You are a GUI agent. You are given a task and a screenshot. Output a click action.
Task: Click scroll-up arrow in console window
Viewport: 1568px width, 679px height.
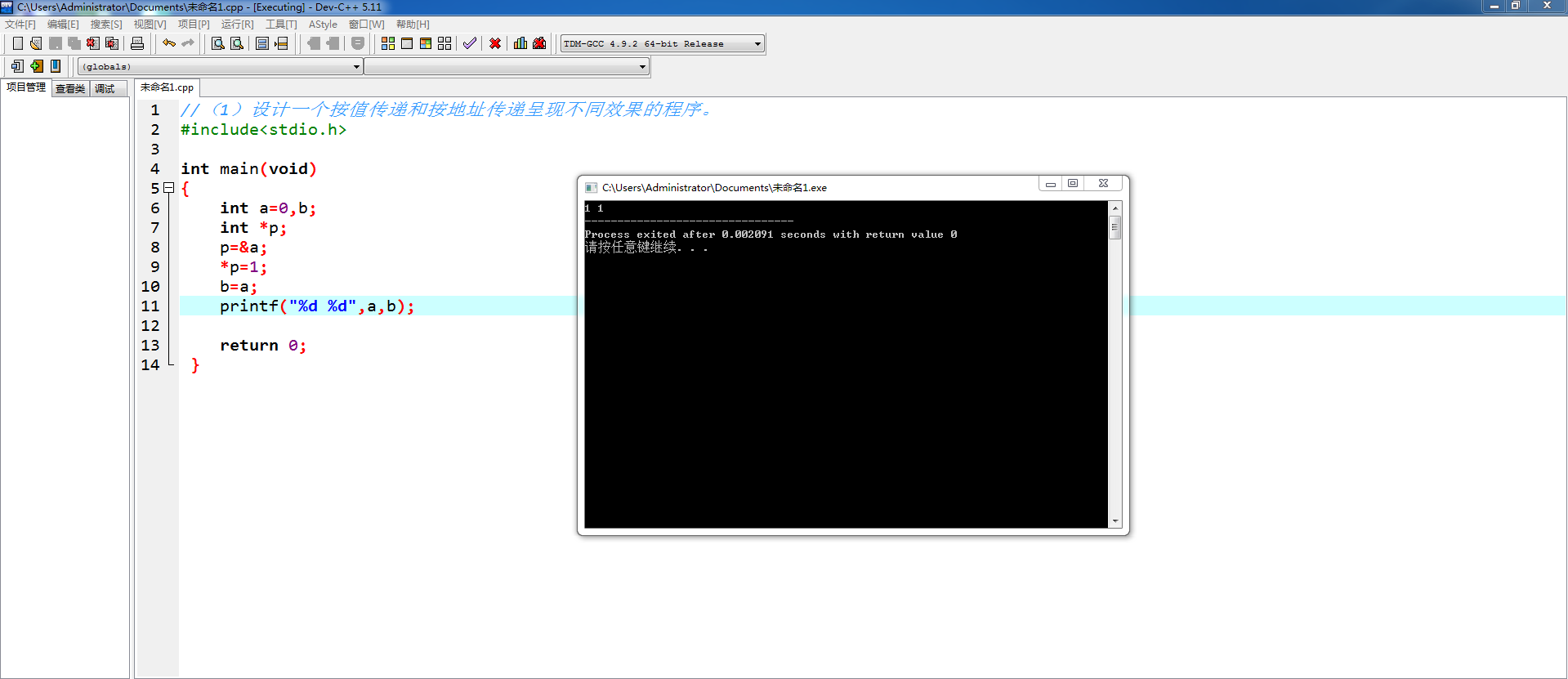(x=1115, y=208)
